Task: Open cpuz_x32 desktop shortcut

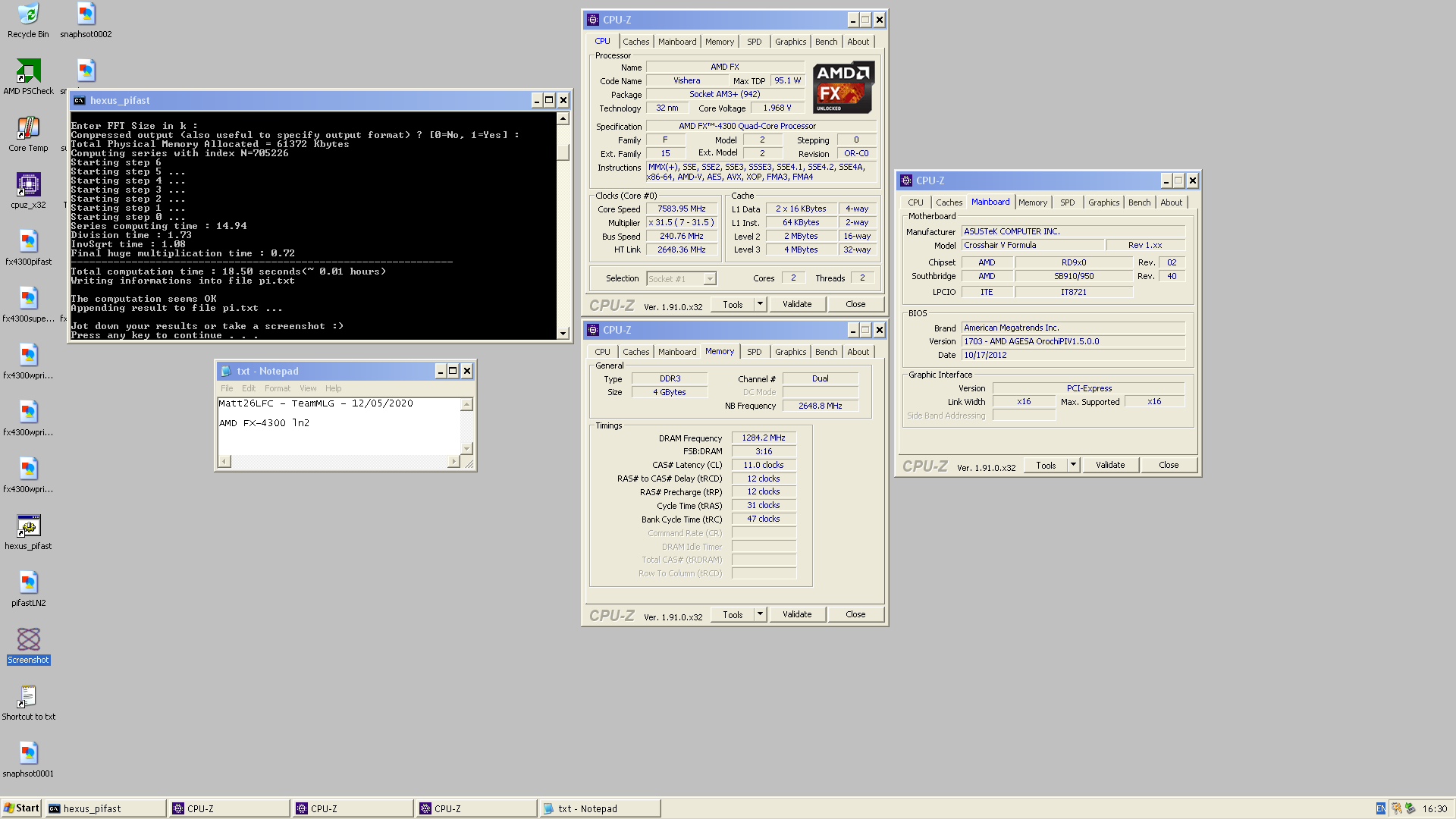Action: (28, 191)
